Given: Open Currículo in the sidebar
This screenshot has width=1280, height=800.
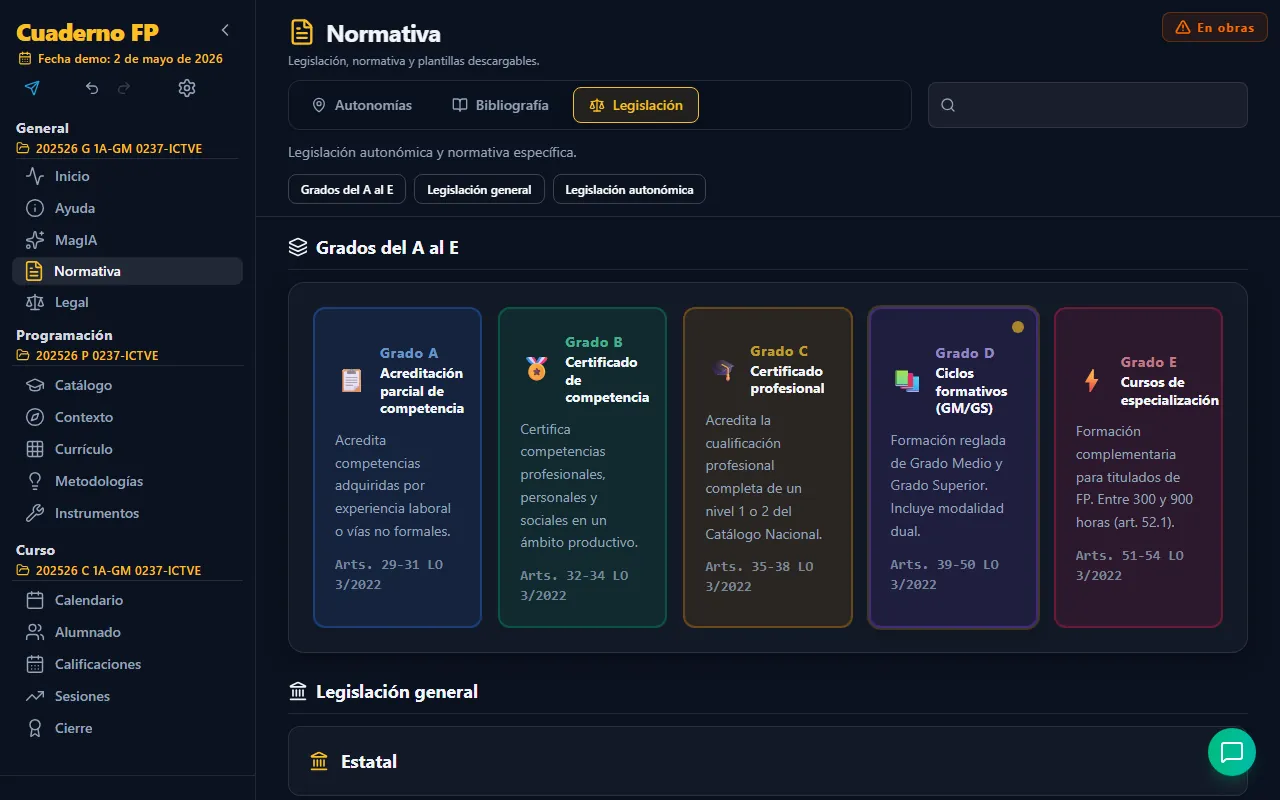Looking at the screenshot, I should (127, 450).
